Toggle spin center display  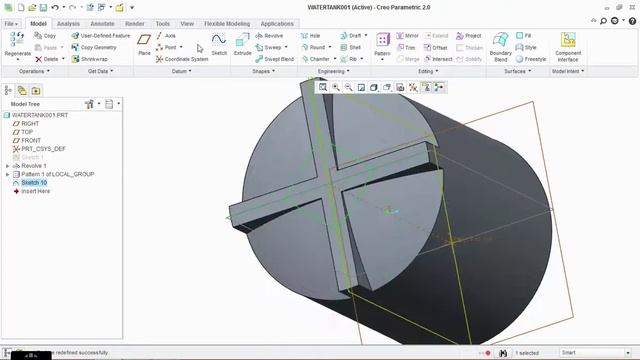[x=439, y=87]
